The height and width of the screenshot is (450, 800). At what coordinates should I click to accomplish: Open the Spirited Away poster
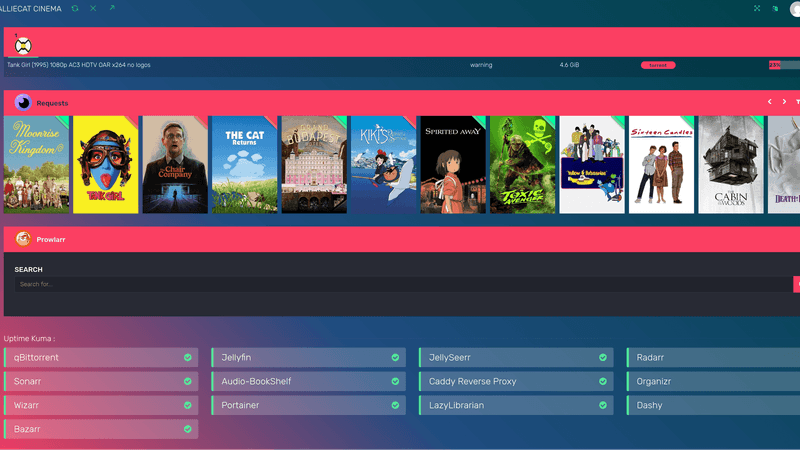453,164
